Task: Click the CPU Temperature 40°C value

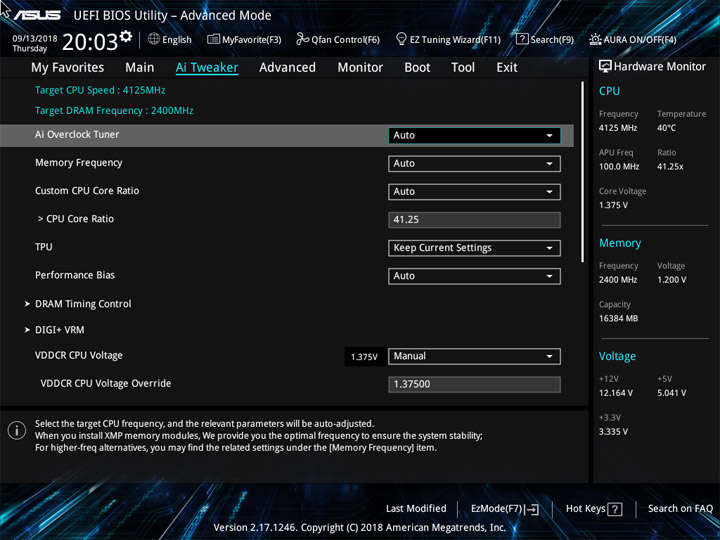Action: click(666, 128)
